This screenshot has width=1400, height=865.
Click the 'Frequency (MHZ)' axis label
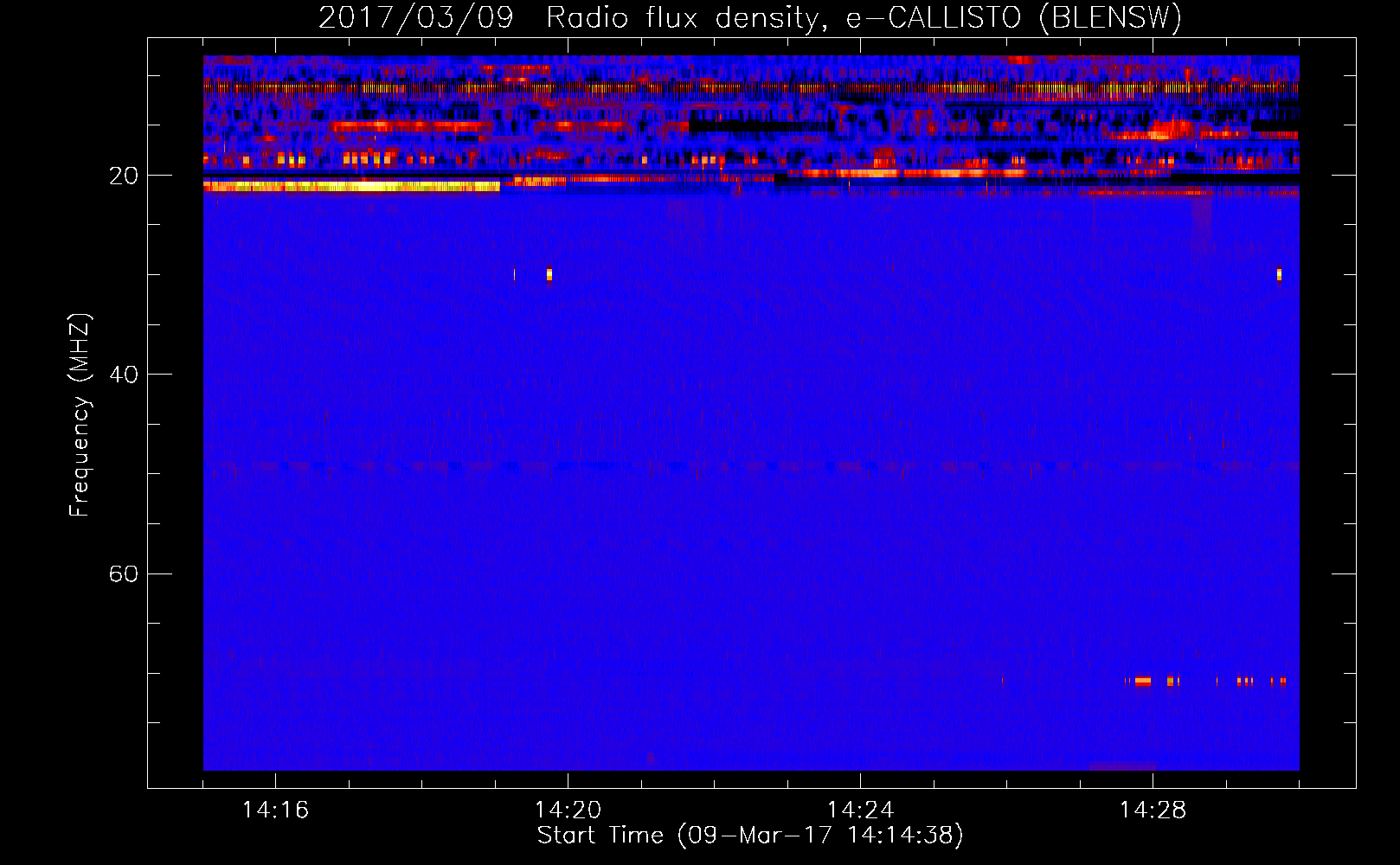80,415
